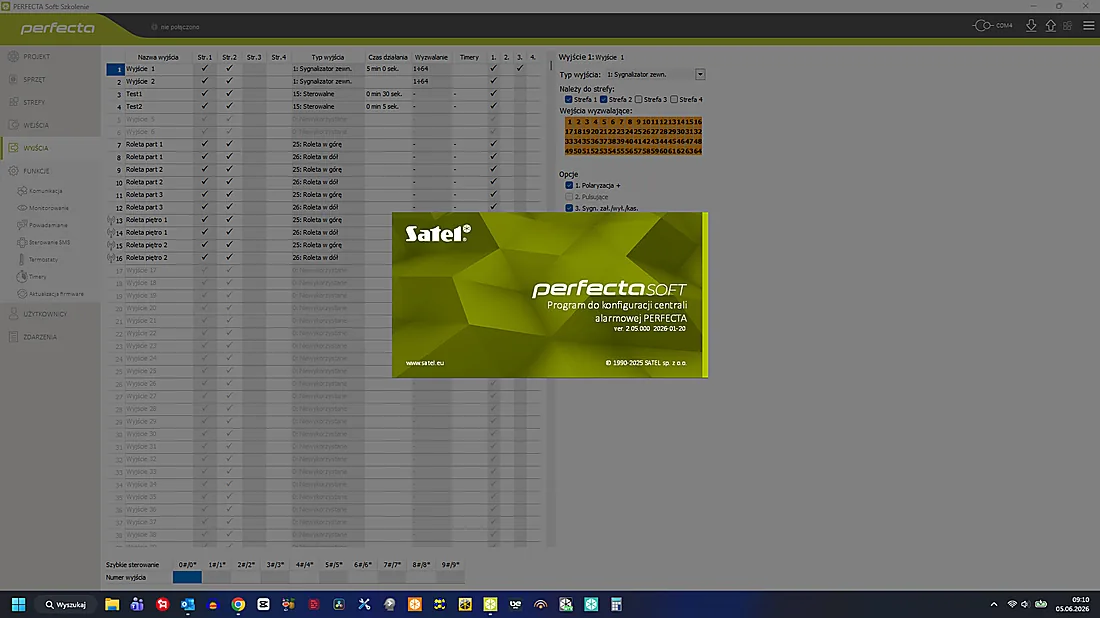Toggle option 3 checkmark in Wyjście 1 row
Viewport: 1100px width, 618px height.
tap(520, 69)
